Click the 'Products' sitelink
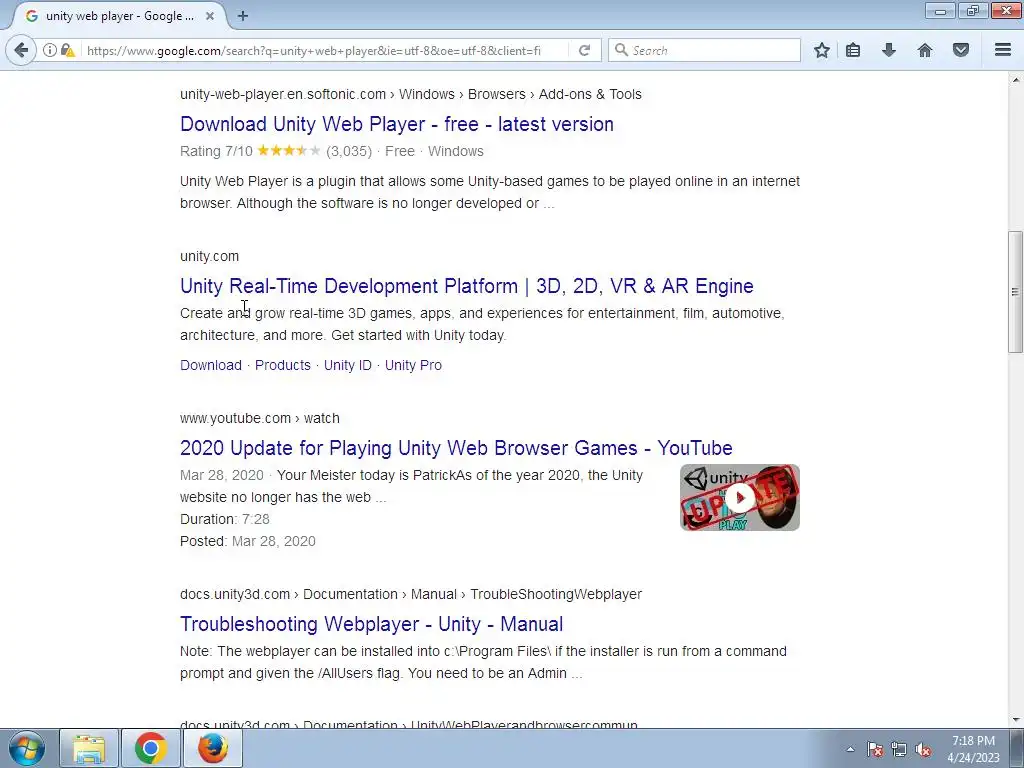Screen dimensions: 1024x768 283,365
